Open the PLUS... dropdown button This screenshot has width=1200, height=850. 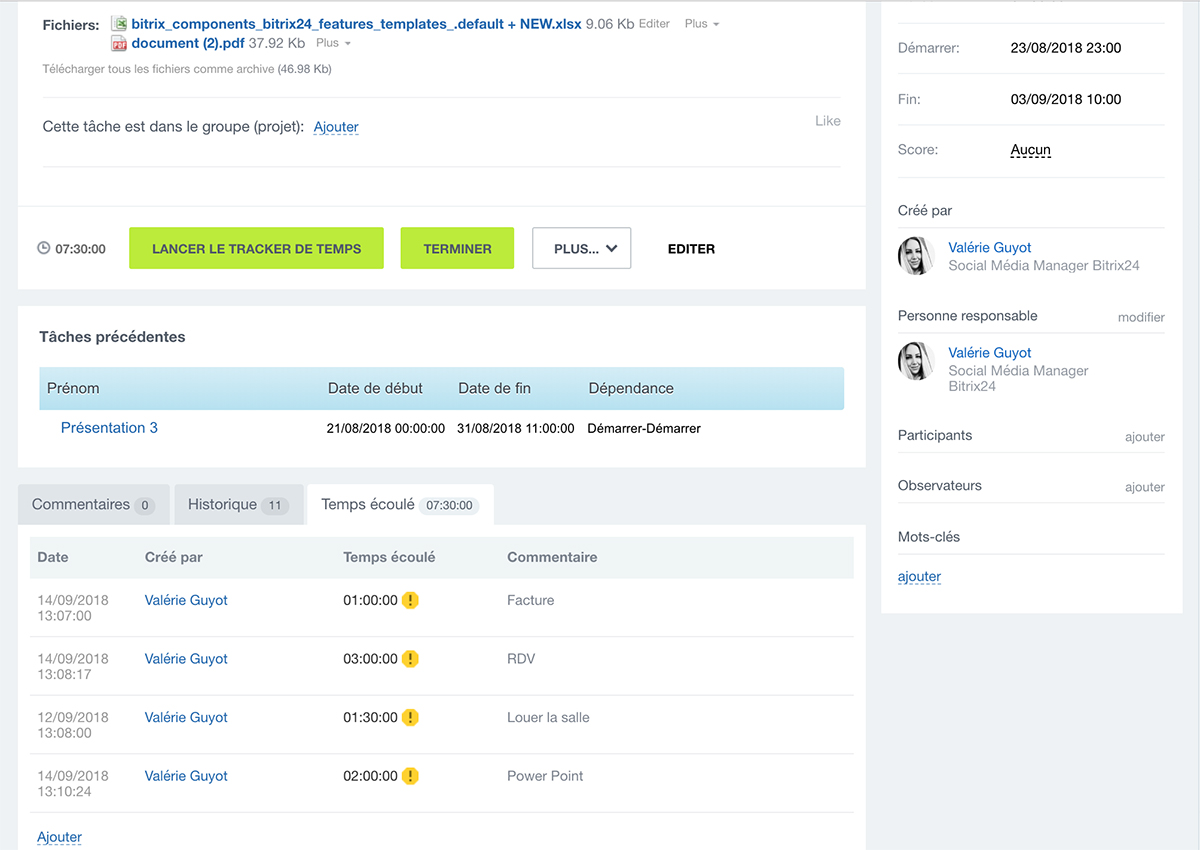[581, 249]
